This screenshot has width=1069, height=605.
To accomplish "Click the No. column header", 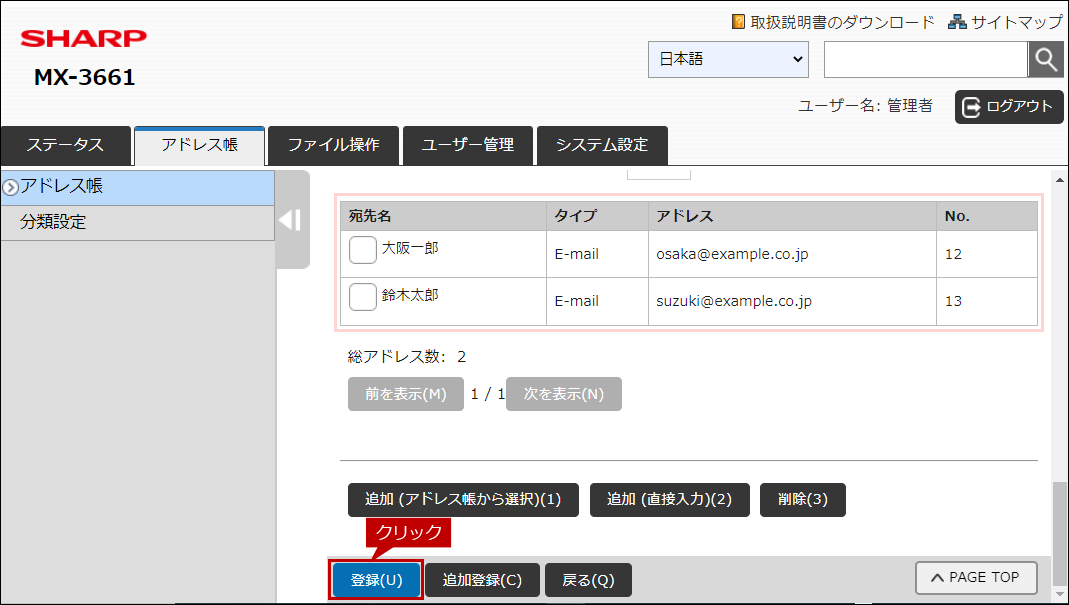I will [987, 216].
